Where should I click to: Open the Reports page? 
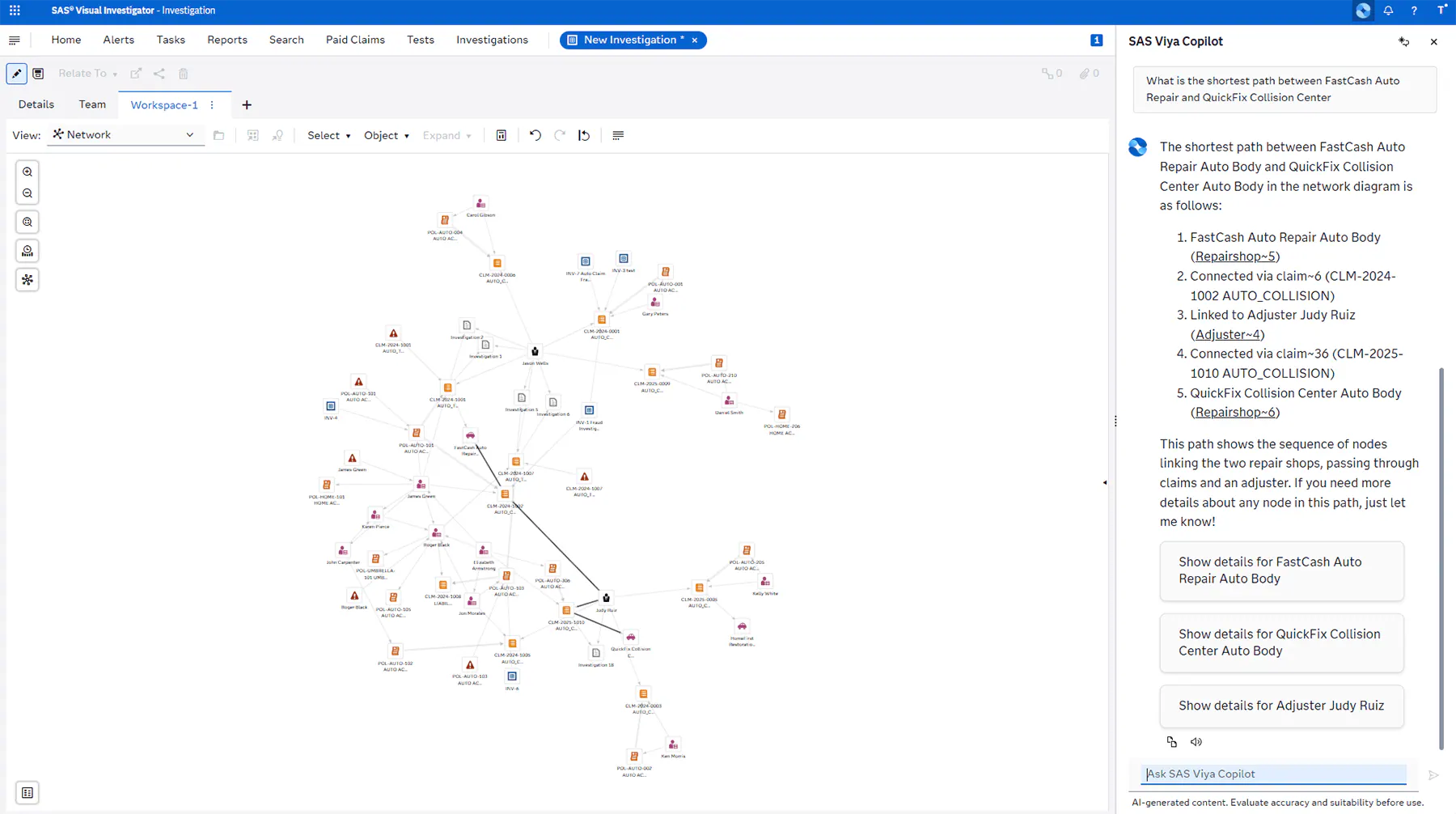click(x=227, y=40)
